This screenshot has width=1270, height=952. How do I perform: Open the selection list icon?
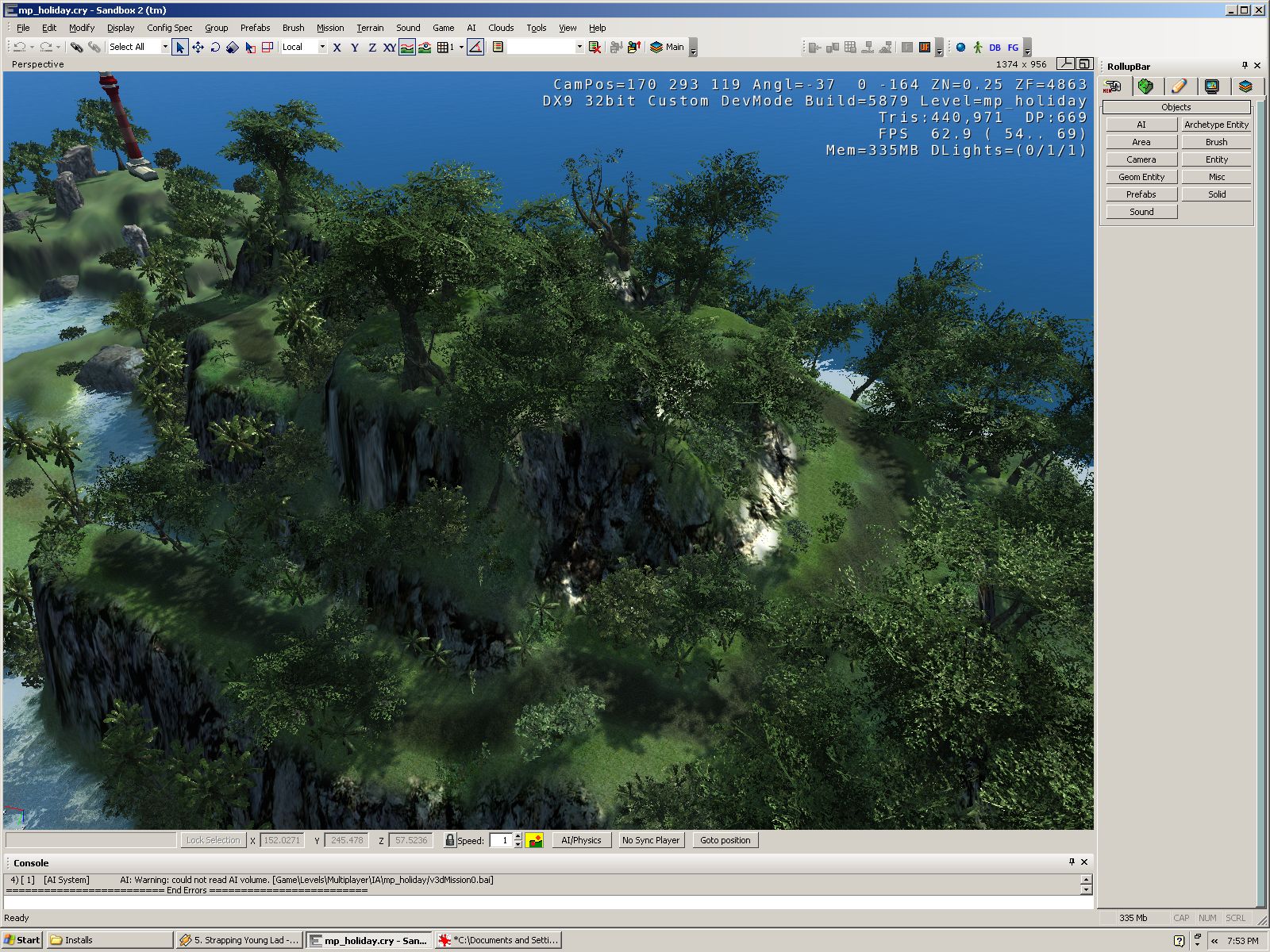(x=498, y=47)
